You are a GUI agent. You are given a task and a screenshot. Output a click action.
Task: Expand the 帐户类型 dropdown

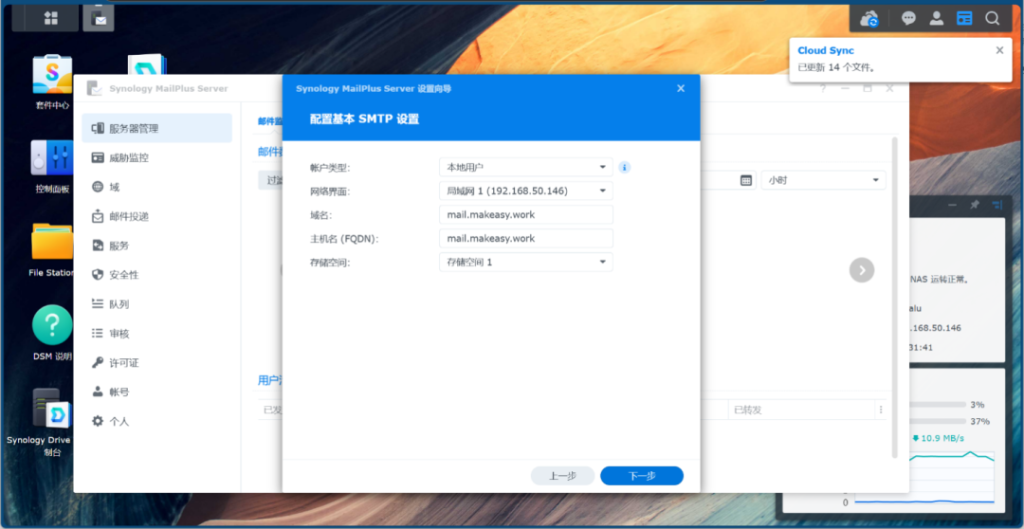(x=526, y=168)
